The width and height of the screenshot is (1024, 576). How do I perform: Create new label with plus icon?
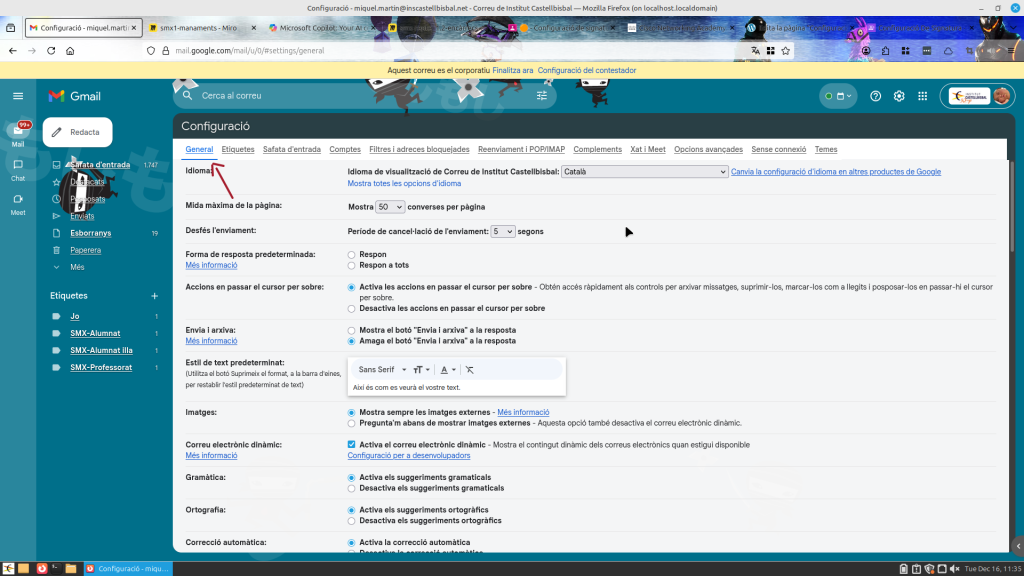pyautogui.click(x=154, y=296)
